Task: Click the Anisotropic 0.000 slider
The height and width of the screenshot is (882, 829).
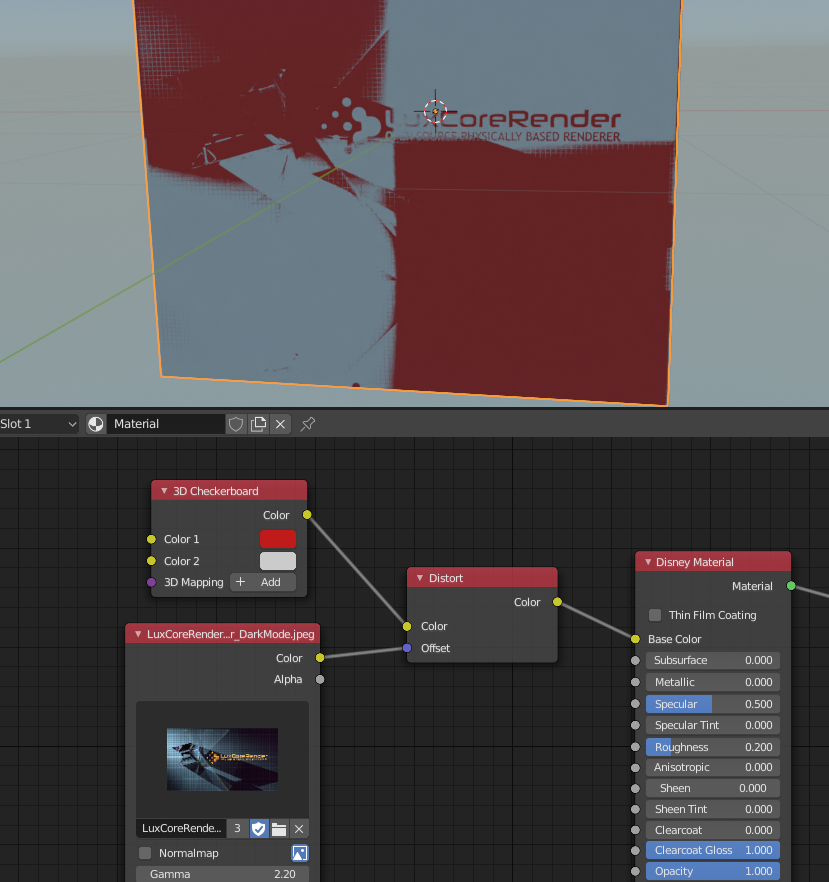Action: [x=713, y=767]
